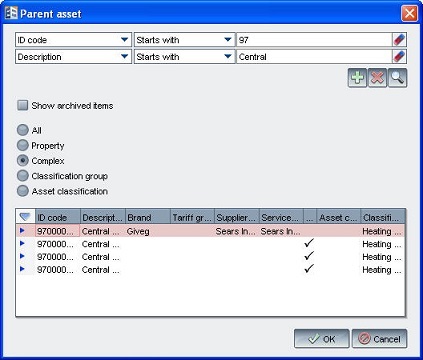Viewport: 423px width, 360px height.
Task: Click the Cancel button
Action: [x=379, y=339]
